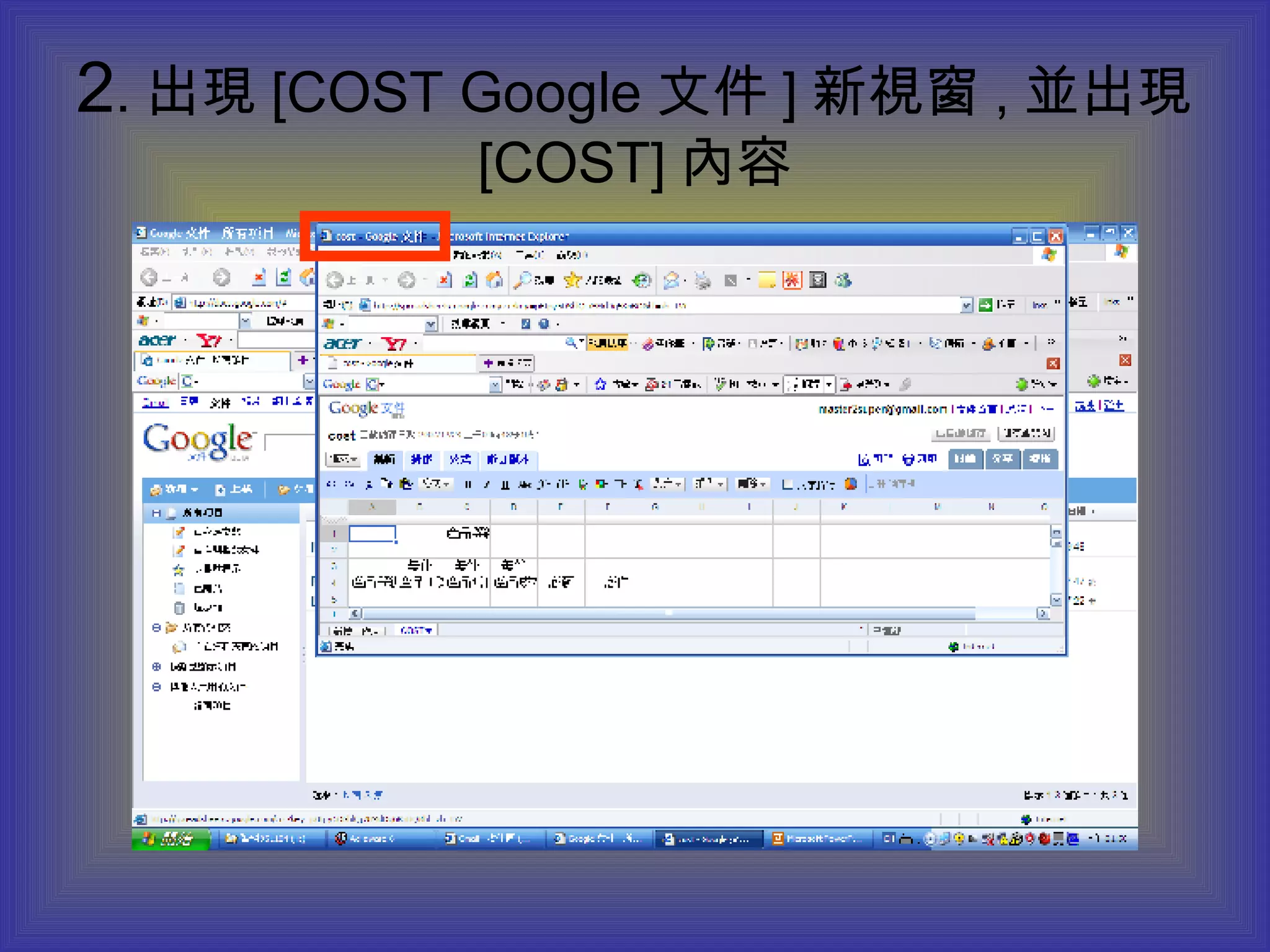The image size is (1270, 952).
Task: Click Mail envelope icon in IE toolbar
Action: tap(671, 280)
